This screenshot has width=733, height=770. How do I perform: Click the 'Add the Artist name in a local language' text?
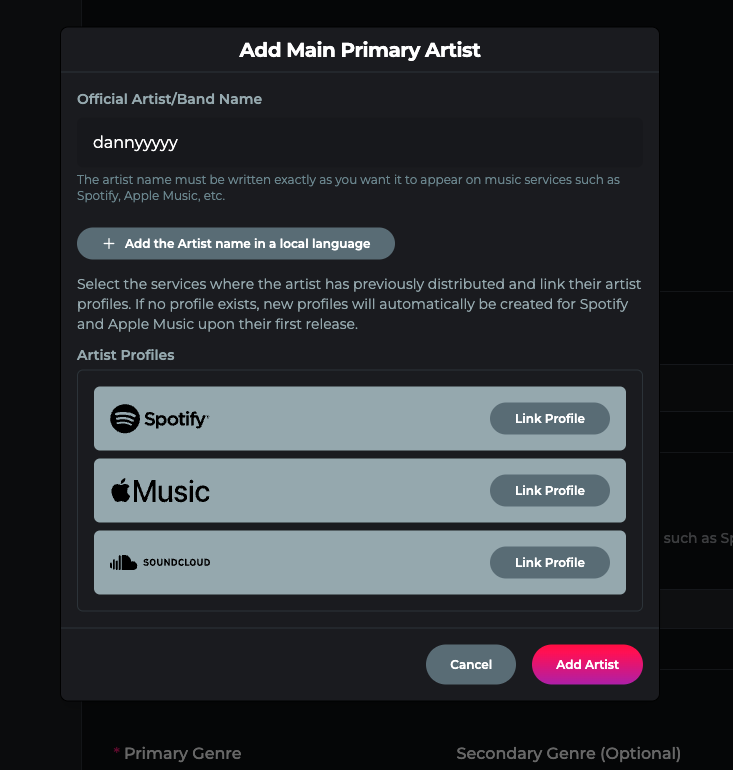(x=247, y=244)
